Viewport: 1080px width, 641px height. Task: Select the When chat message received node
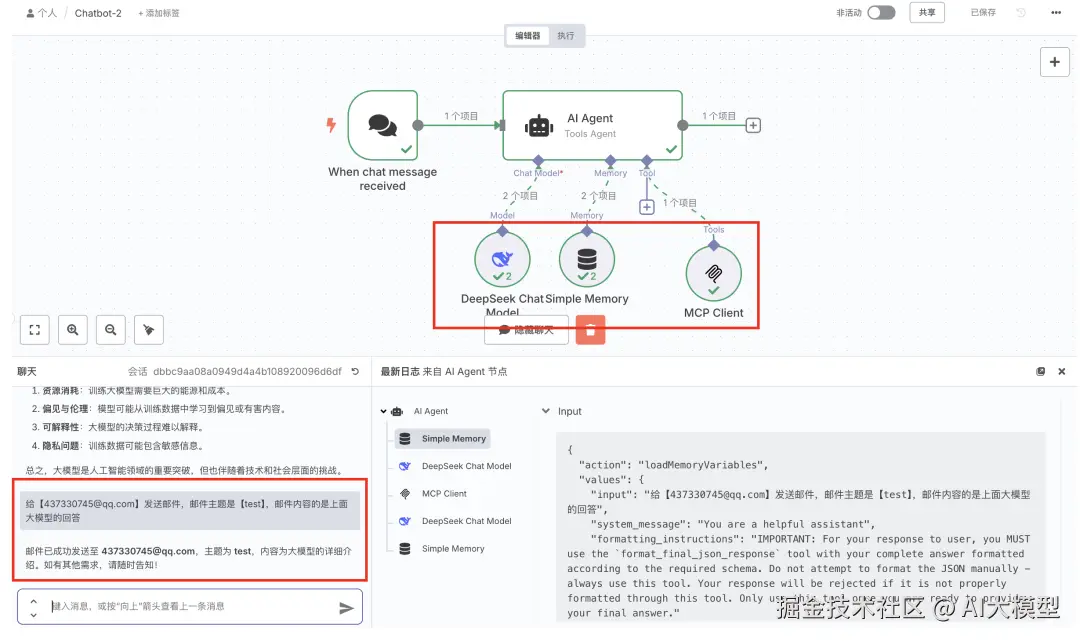[x=383, y=125]
